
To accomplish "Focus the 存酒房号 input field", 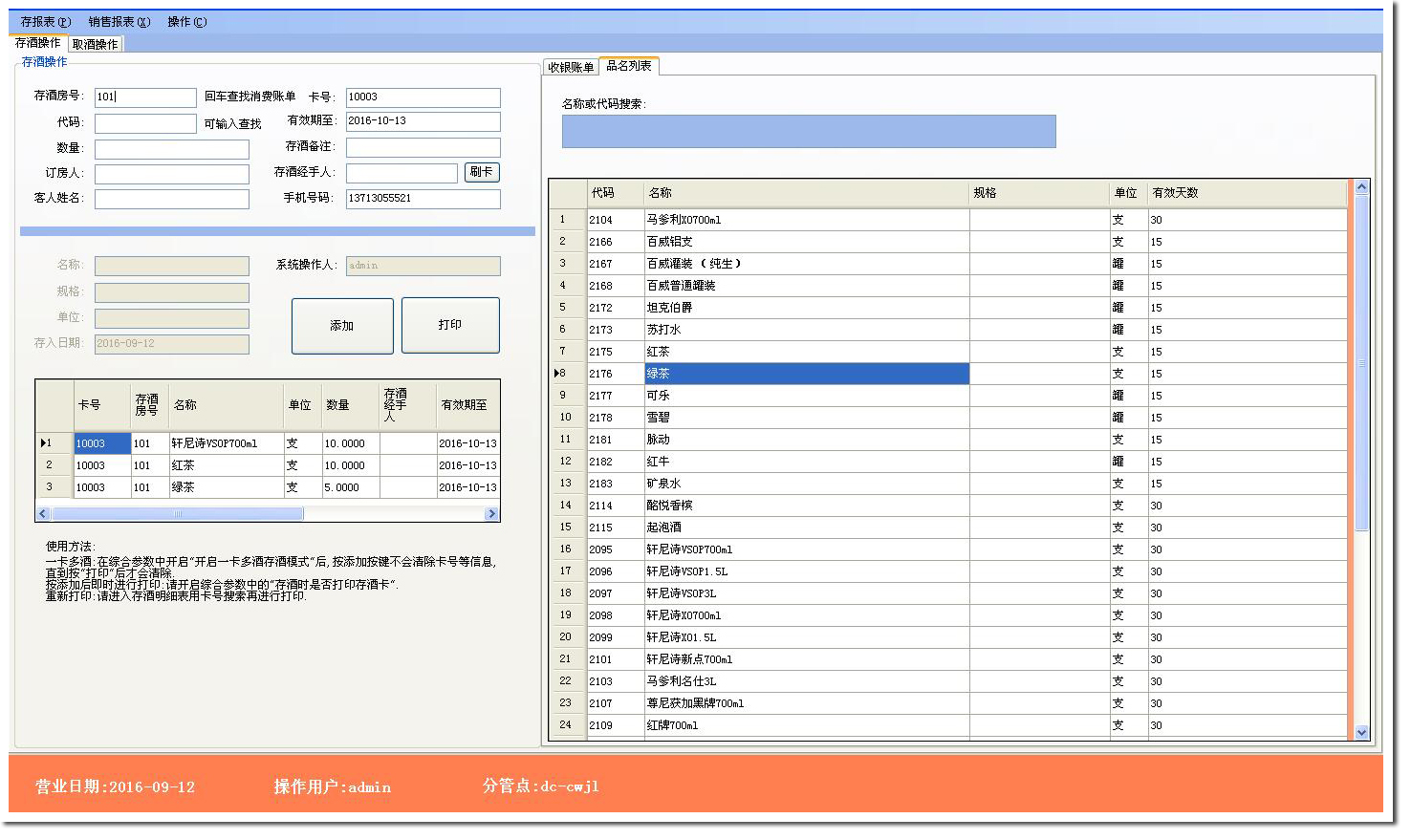I will click(145, 97).
